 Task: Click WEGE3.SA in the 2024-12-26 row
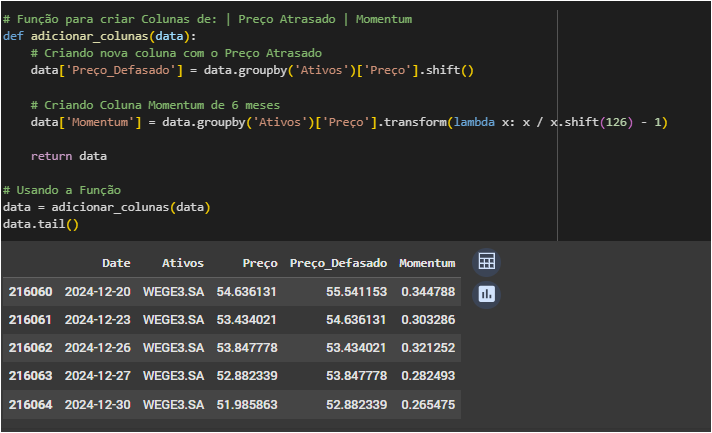tap(173, 348)
